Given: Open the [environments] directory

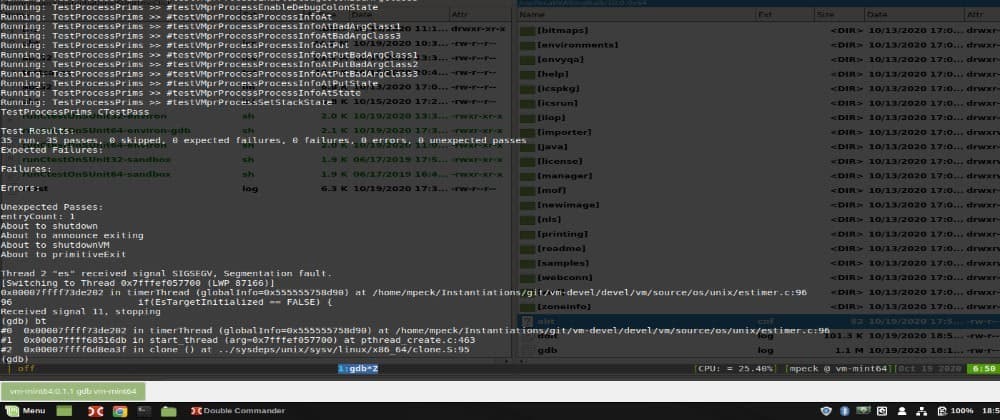Looking at the screenshot, I should [577, 45].
